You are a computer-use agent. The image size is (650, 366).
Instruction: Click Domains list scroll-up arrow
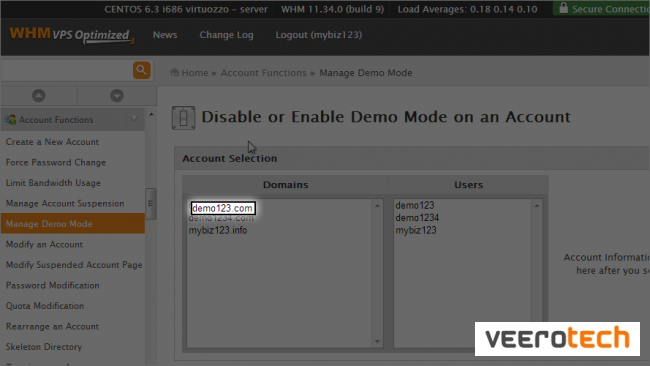coord(377,206)
